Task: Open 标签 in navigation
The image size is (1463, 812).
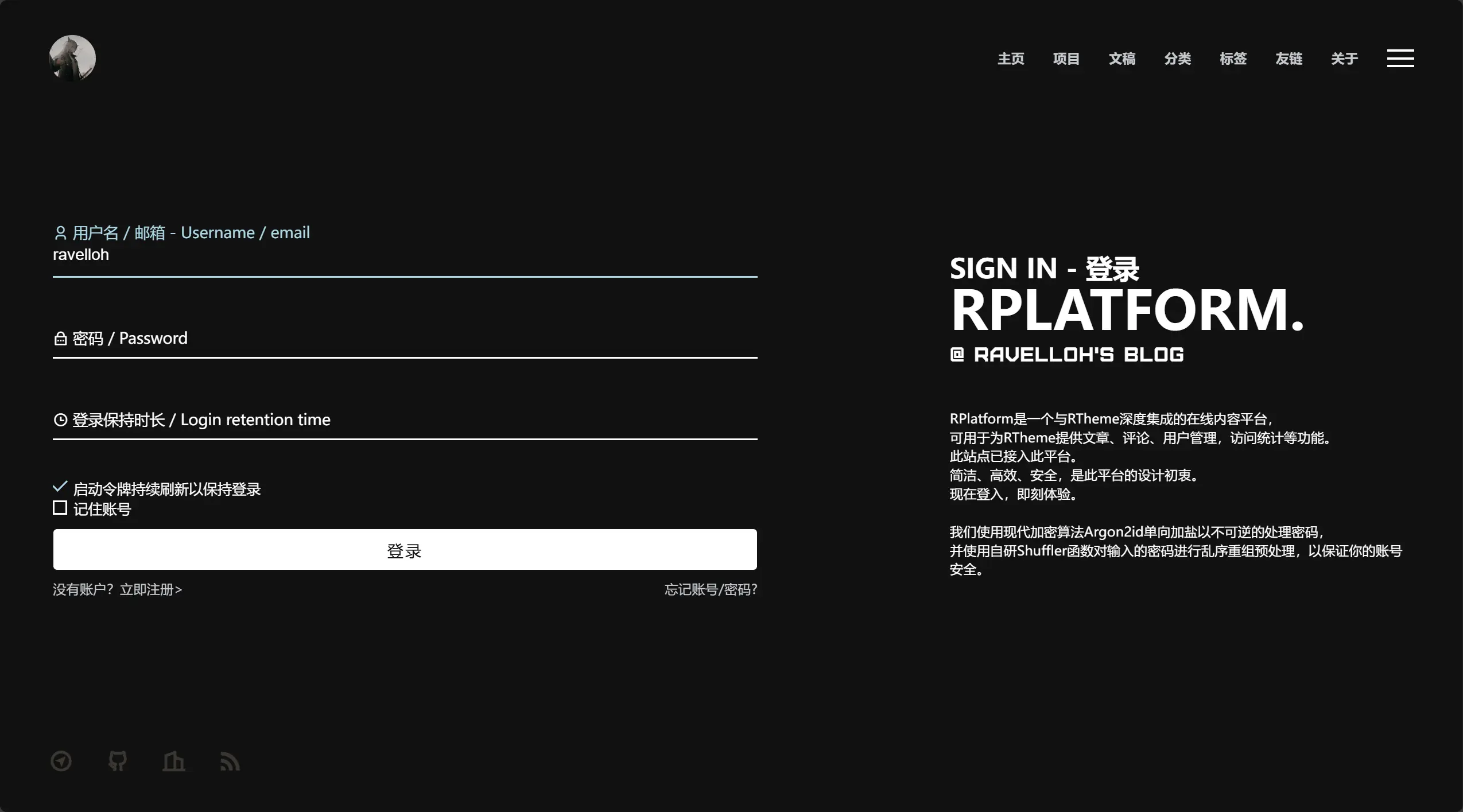Action: click(x=1233, y=59)
